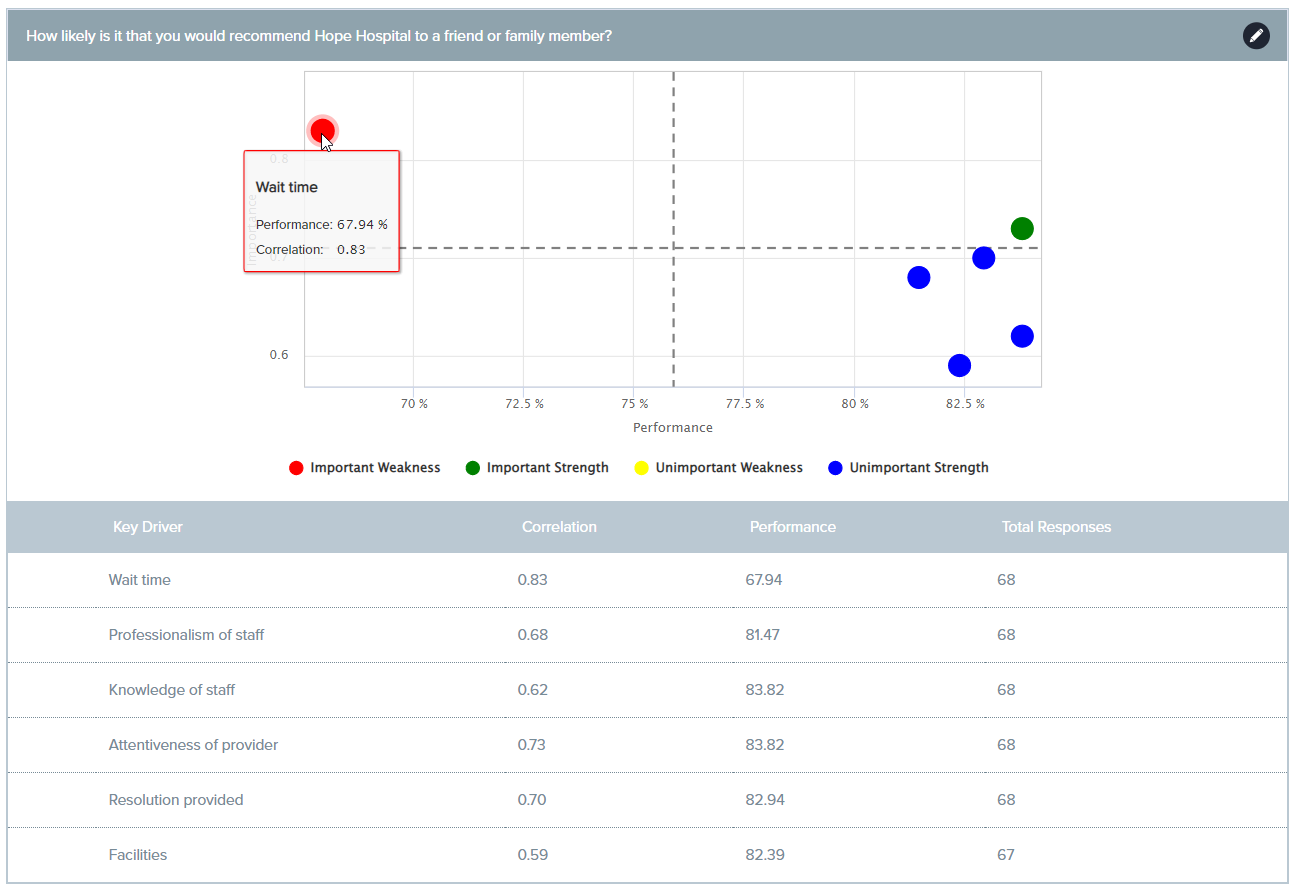This screenshot has height=891, width=1297.
Task: Select the blue Knowledge of staff point
Action: pyautogui.click(x=1021, y=336)
